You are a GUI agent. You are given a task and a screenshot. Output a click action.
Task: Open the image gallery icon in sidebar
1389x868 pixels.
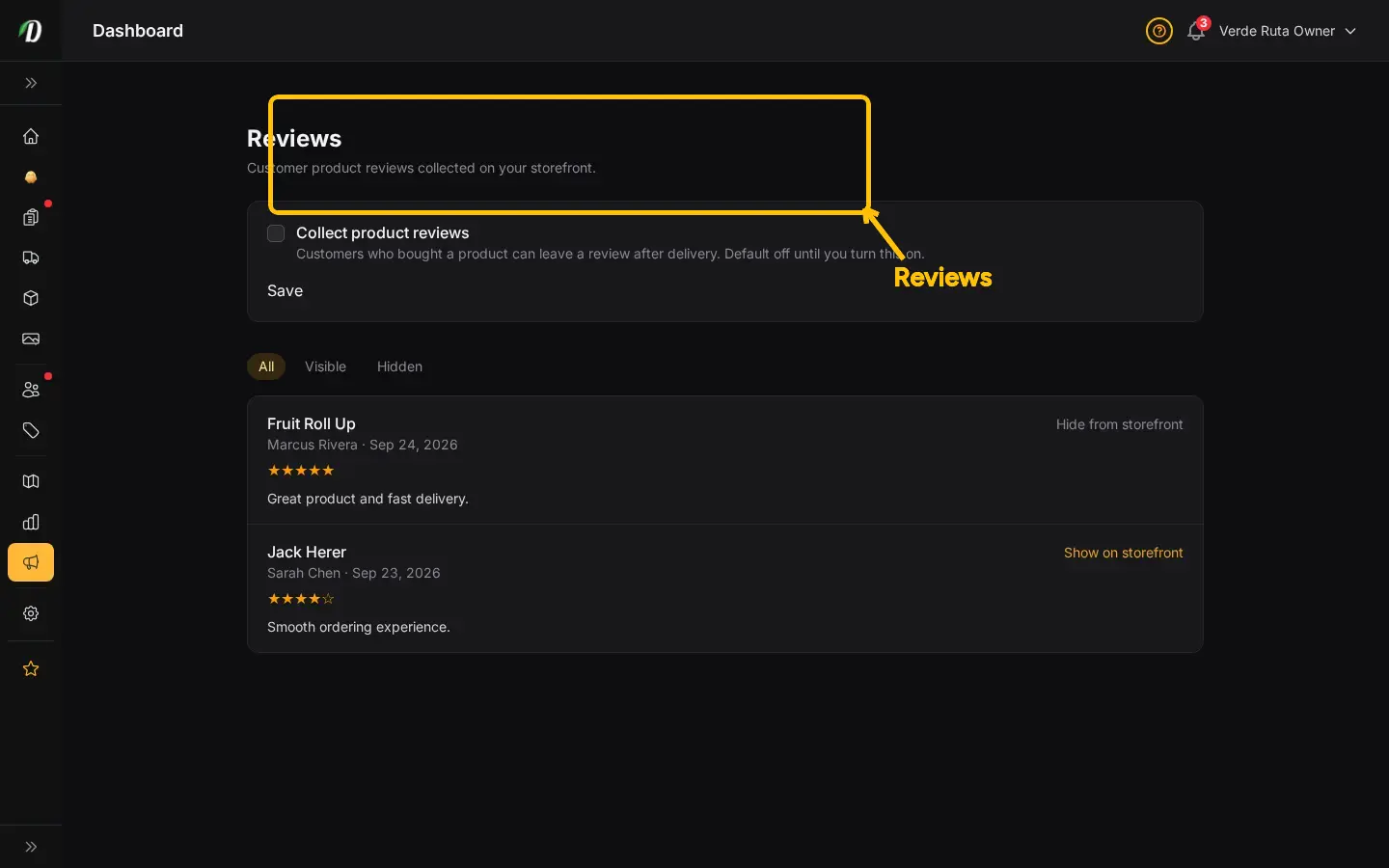point(31,339)
